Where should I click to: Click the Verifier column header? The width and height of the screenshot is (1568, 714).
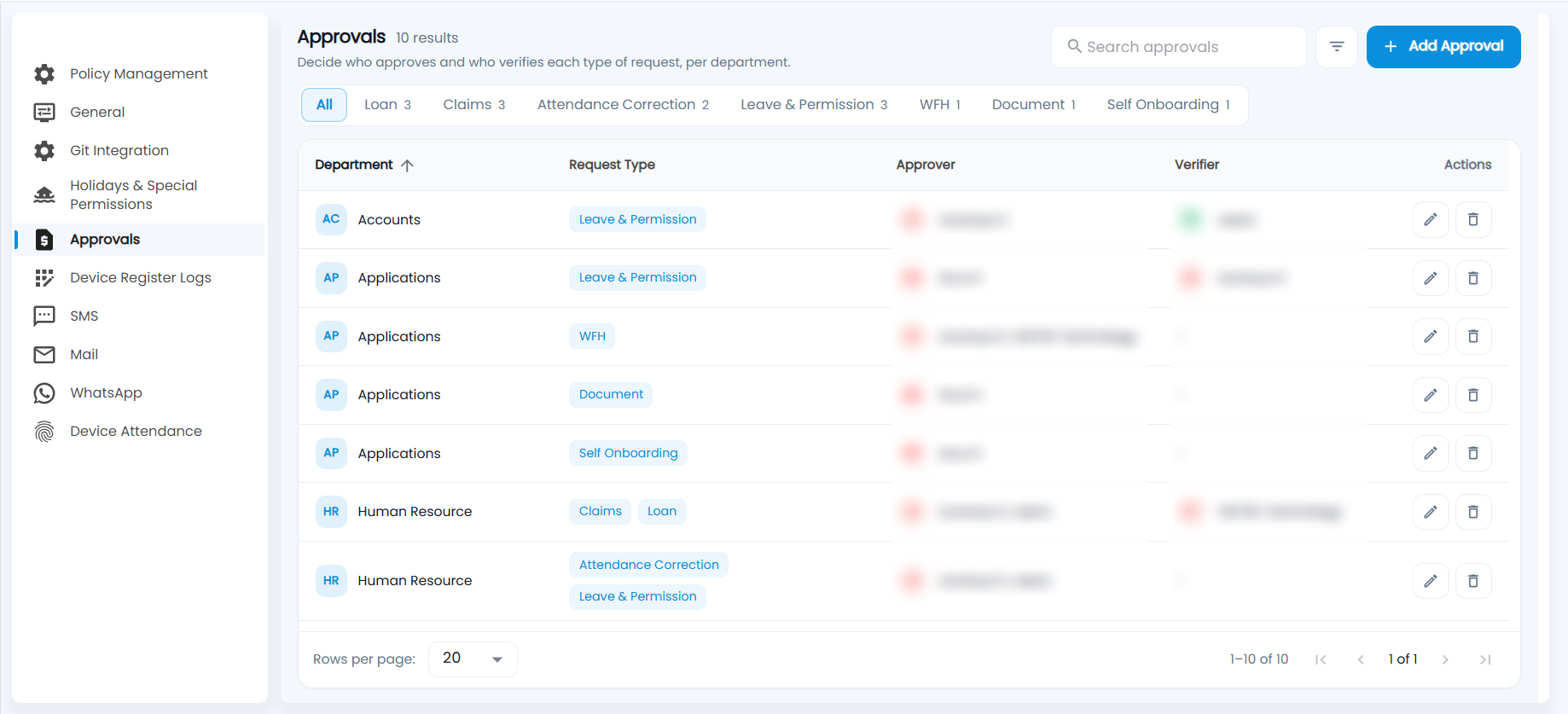(x=1197, y=165)
